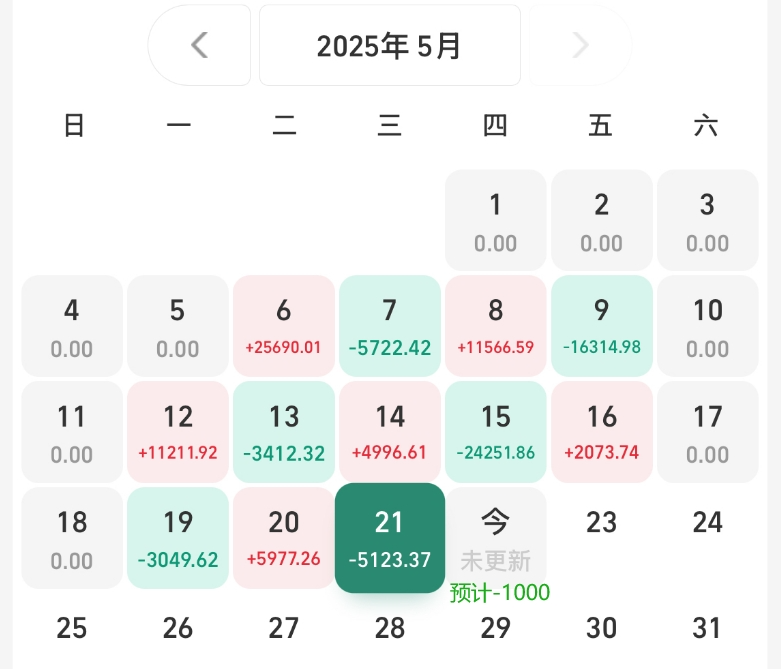Open May 12 with +11211.92 profit

178,432
